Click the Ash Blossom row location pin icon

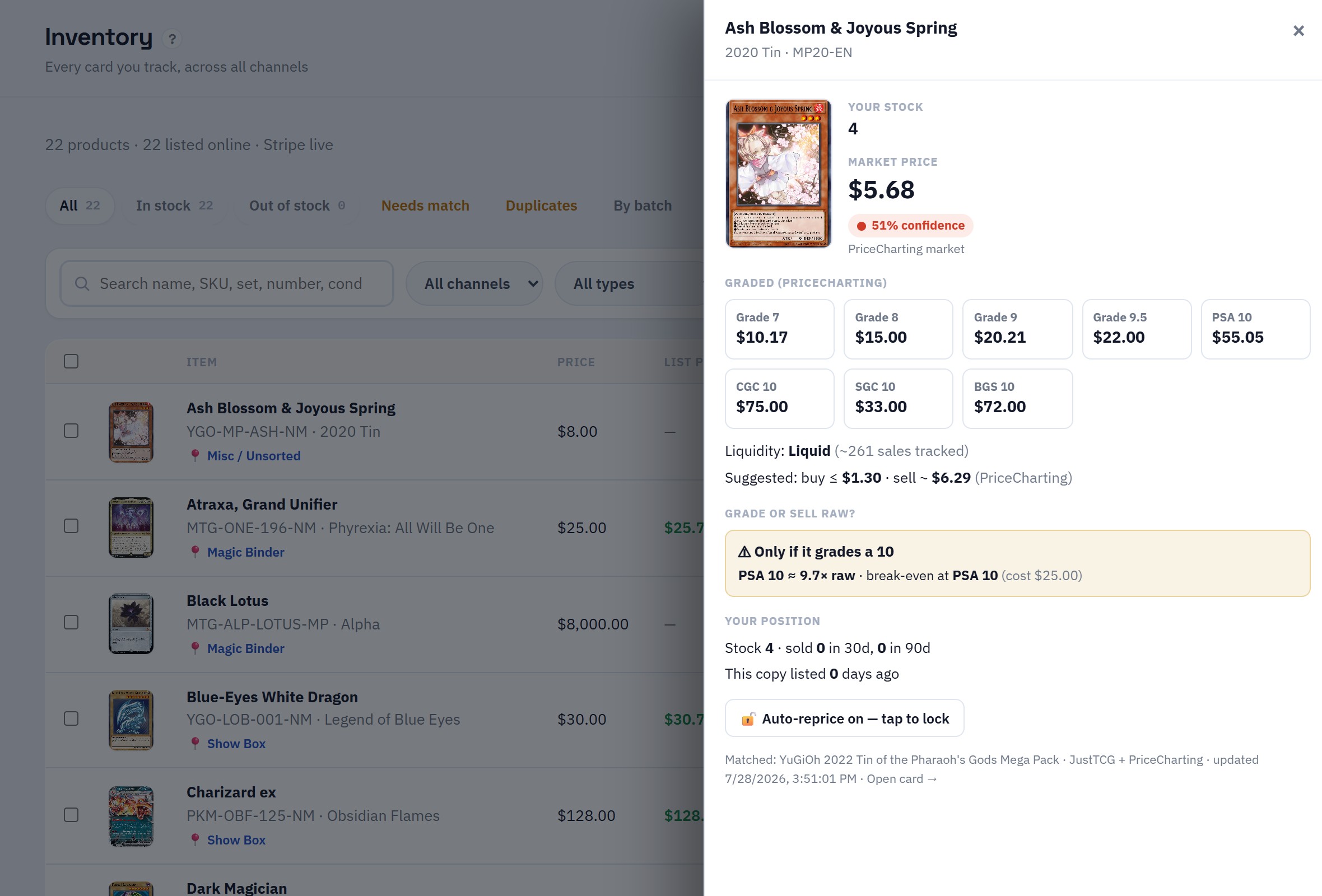point(195,455)
